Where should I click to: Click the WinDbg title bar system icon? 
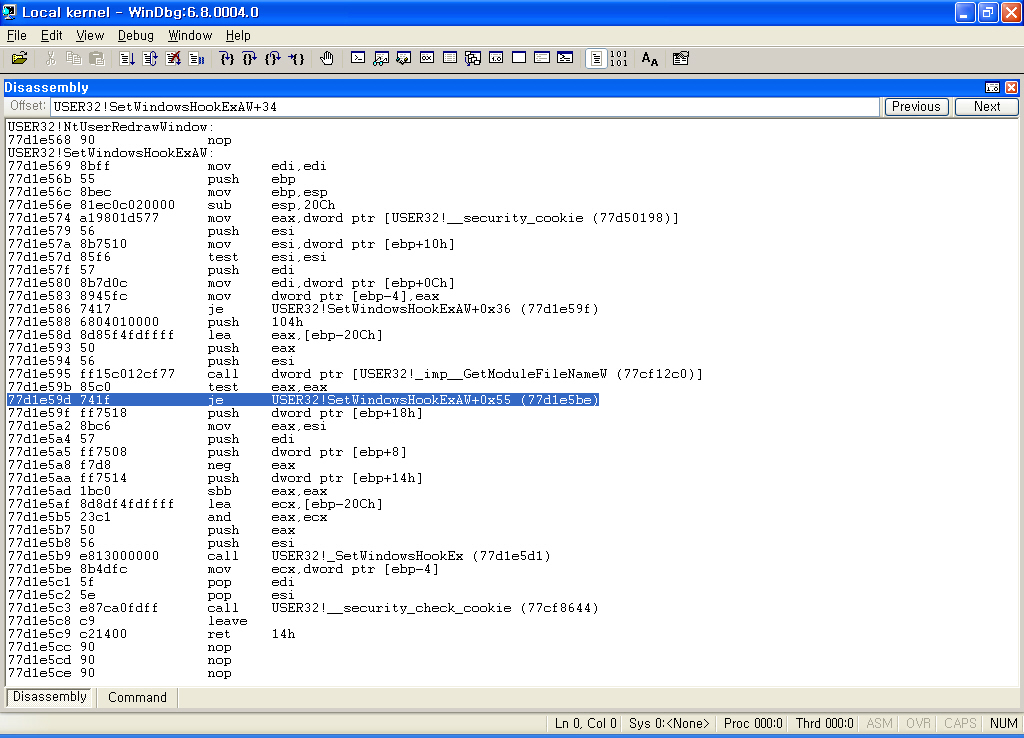[9, 12]
